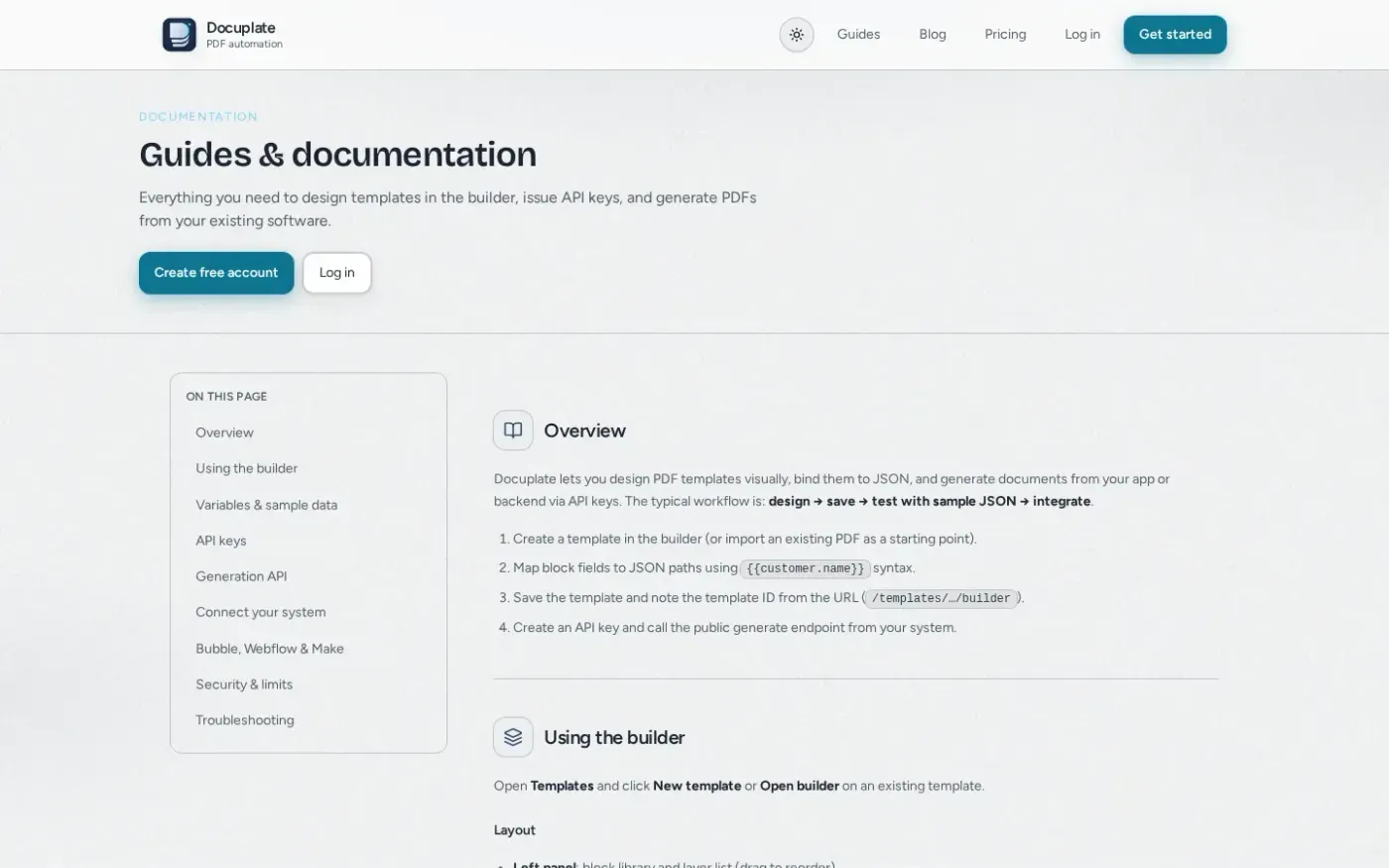Image resolution: width=1389 pixels, height=868 pixels.
Task: Click the Create free account button
Action: [x=216, y=273]
